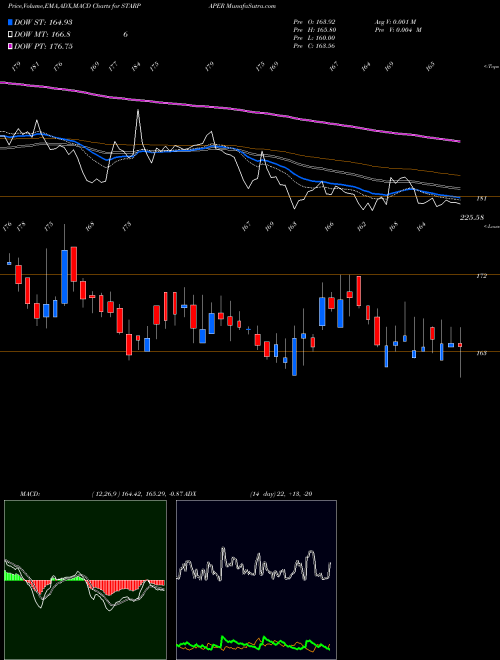This screenshot has height=660, width=500.
Task: Click the 184 tops label above the chart
Action: 136,67
